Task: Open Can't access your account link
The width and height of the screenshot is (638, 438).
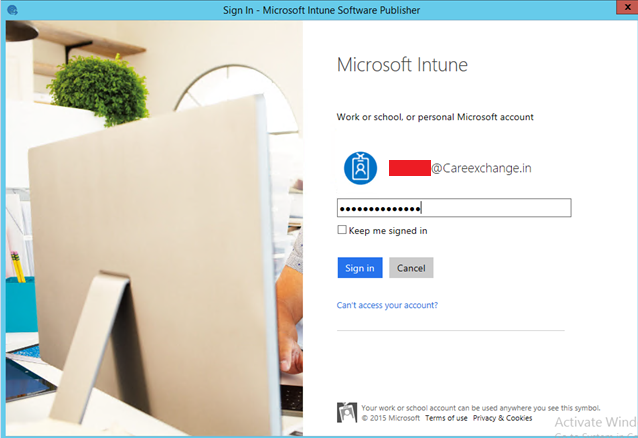Action: click(x=387, y=305)
